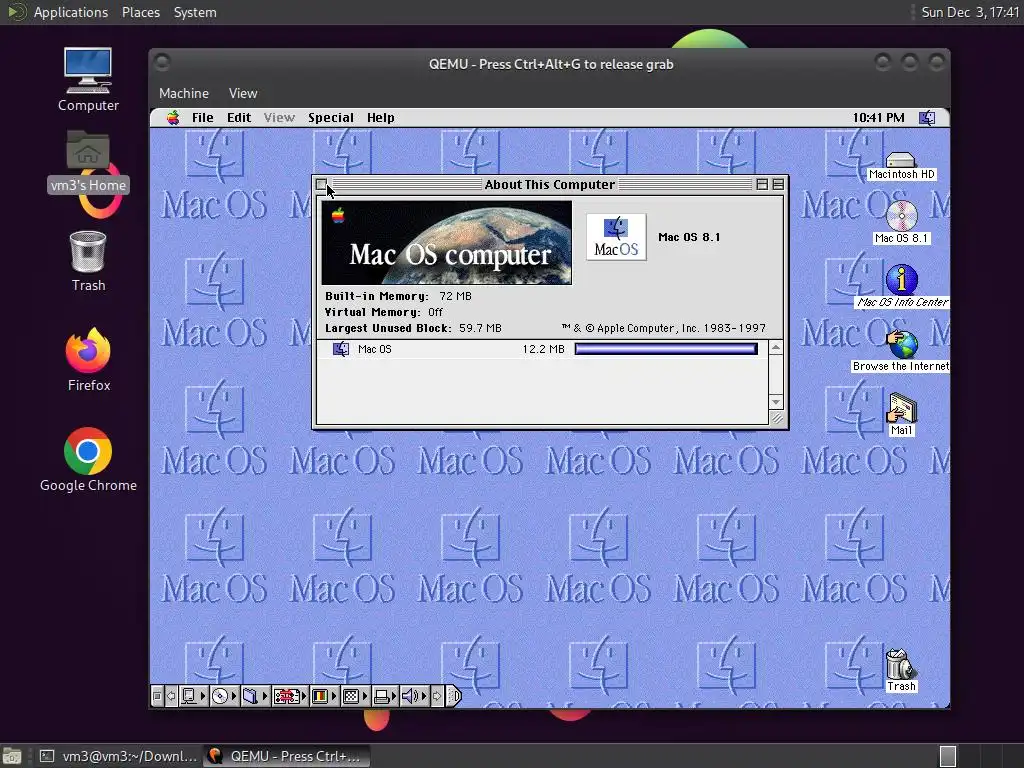This screenshot has height=768, width=1024.
Task: Open the Applications menu in the top panel
Action: 71,12
